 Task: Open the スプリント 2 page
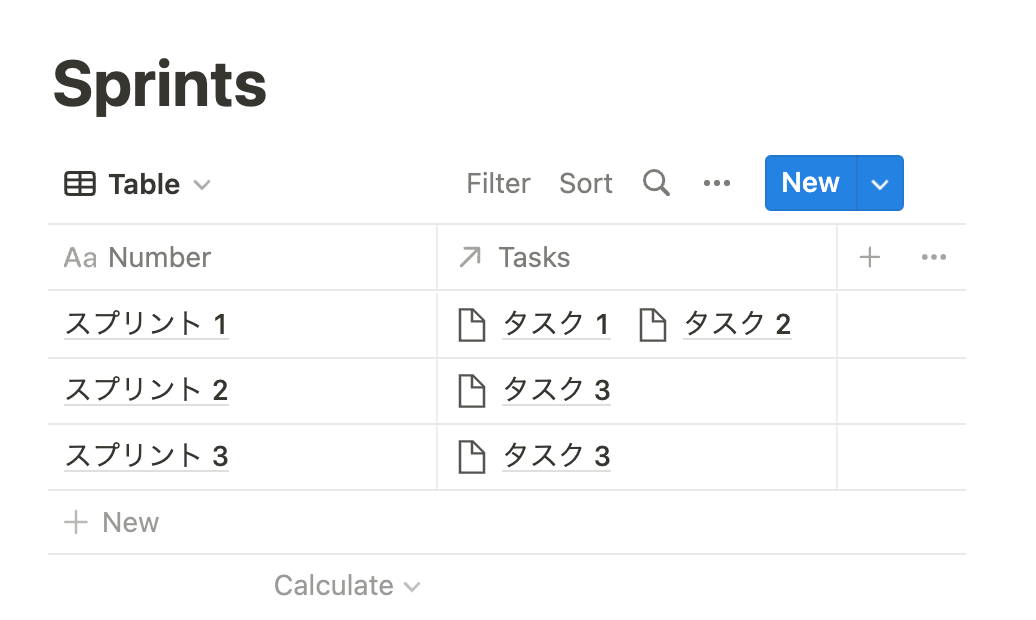pyautogui.click(x=146, y=390)
